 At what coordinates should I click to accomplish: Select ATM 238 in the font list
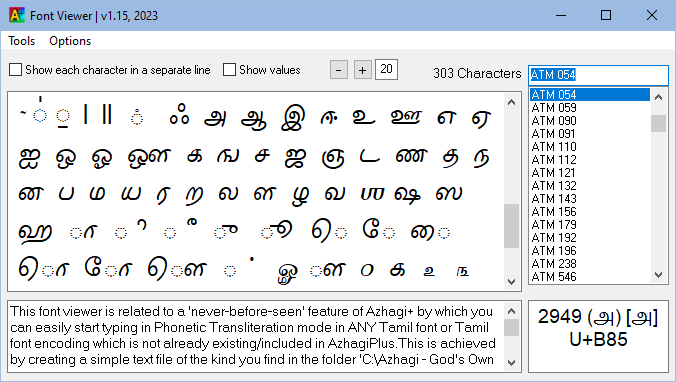[x=590, y=263]
